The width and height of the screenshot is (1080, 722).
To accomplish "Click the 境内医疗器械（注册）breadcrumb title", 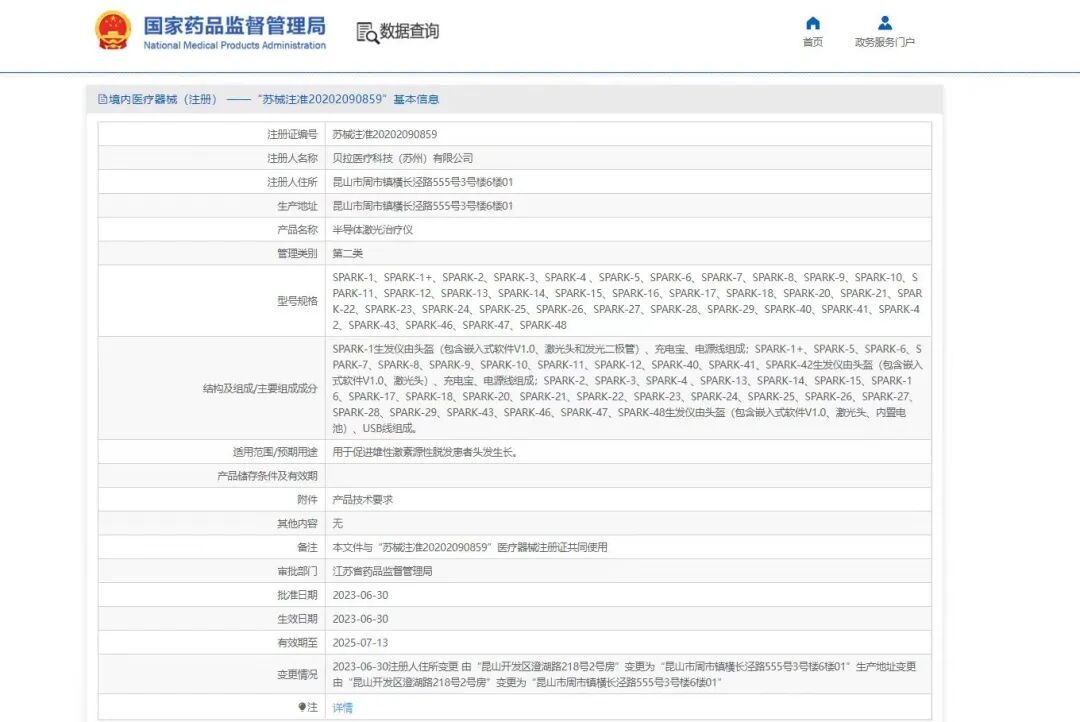I will pos(164,99).
